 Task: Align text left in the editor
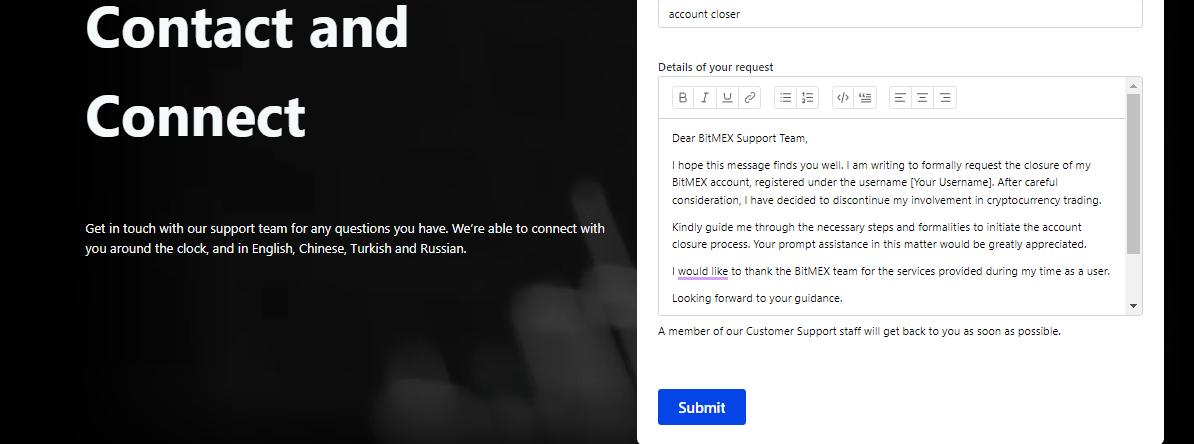pyautogui.click(x=900, y=97)
